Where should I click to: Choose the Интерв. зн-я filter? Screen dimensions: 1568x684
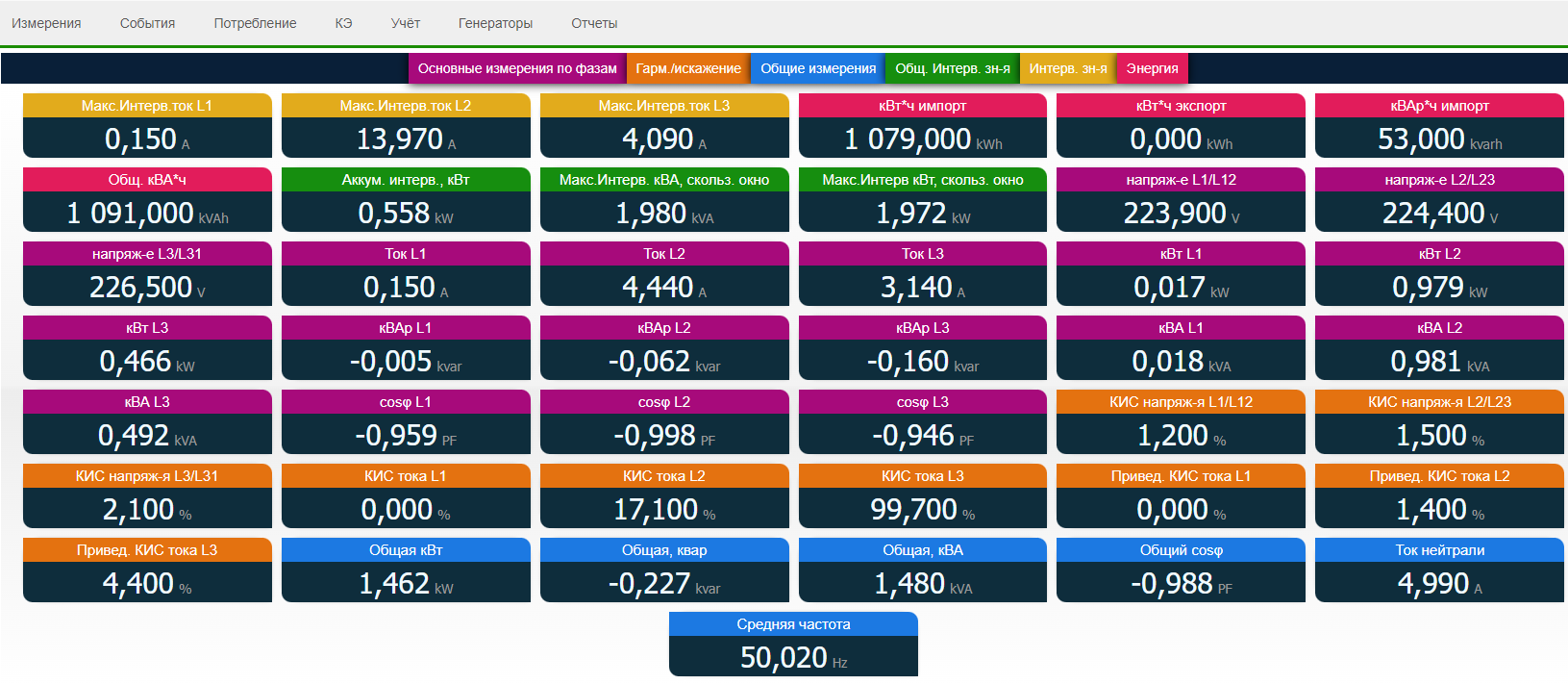point(1068,68)
